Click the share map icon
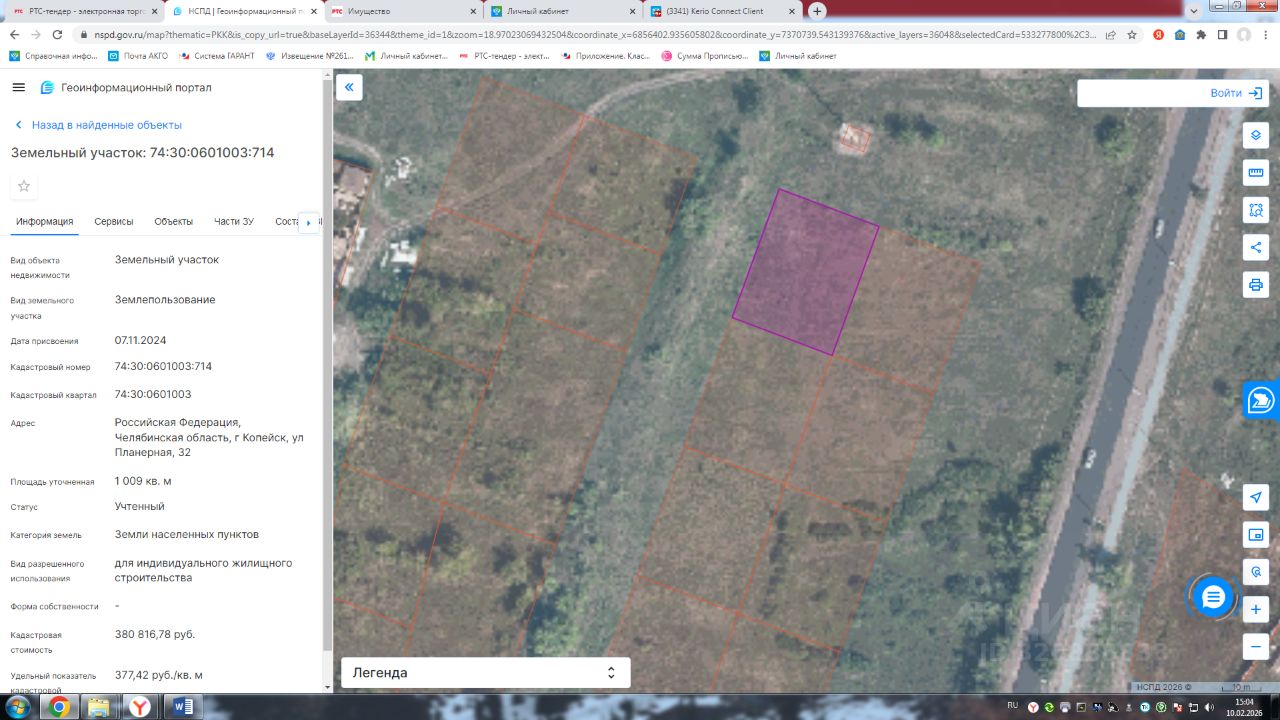Screen dimensions: 1280x720 (1256, 247)
